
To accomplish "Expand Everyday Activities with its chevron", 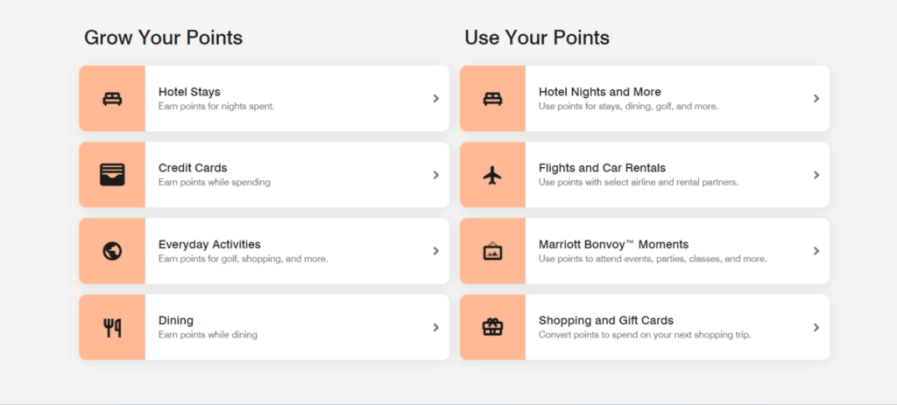I will (436, 251).
